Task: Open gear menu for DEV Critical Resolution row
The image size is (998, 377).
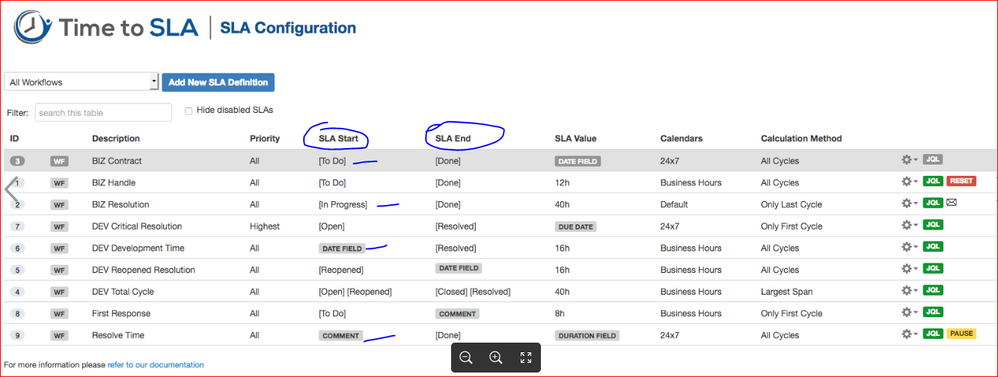Action: [x=910, y=225]
